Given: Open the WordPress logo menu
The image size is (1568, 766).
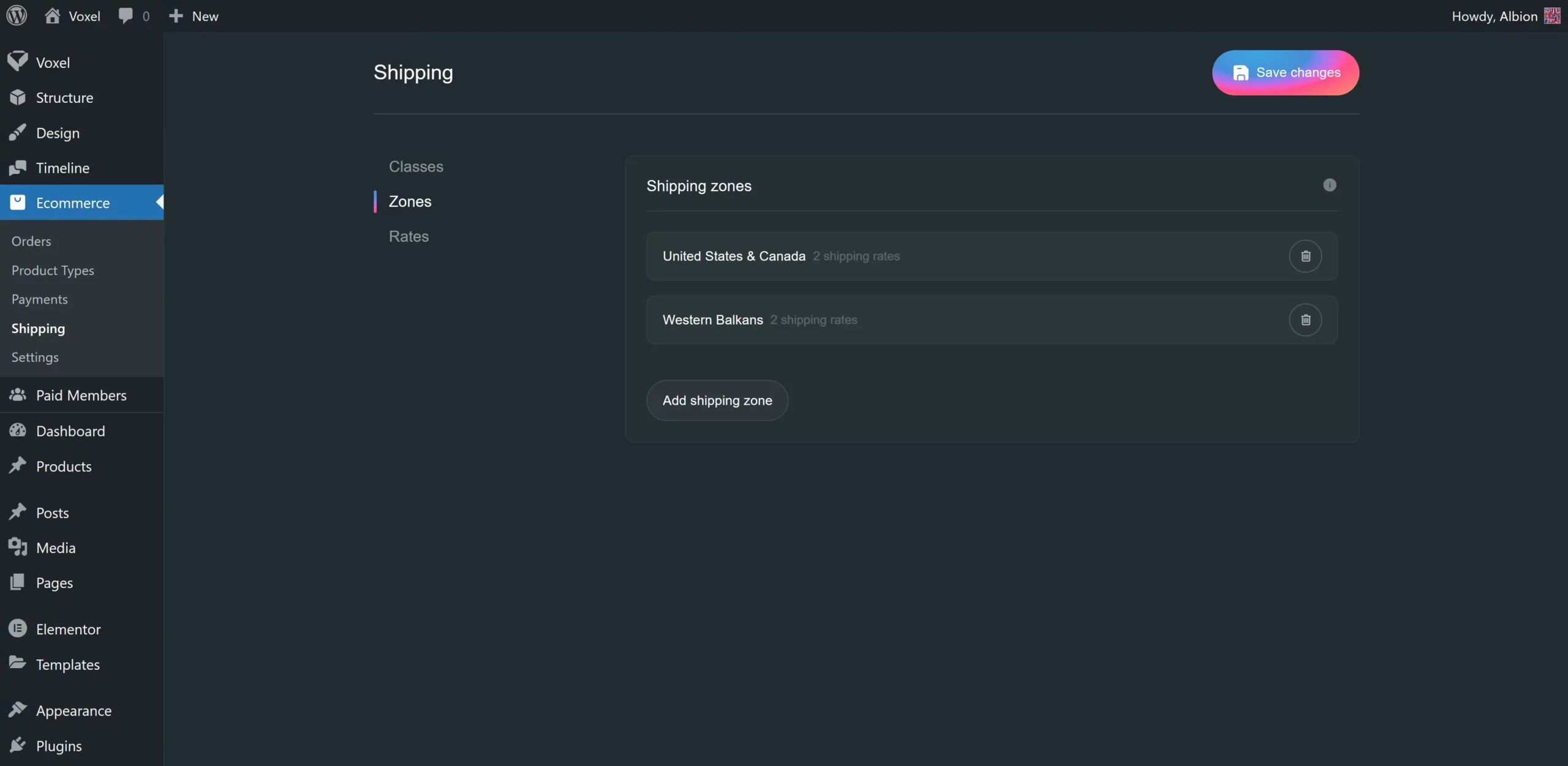Looking at the screenshot, I should [x=17, y=16].
